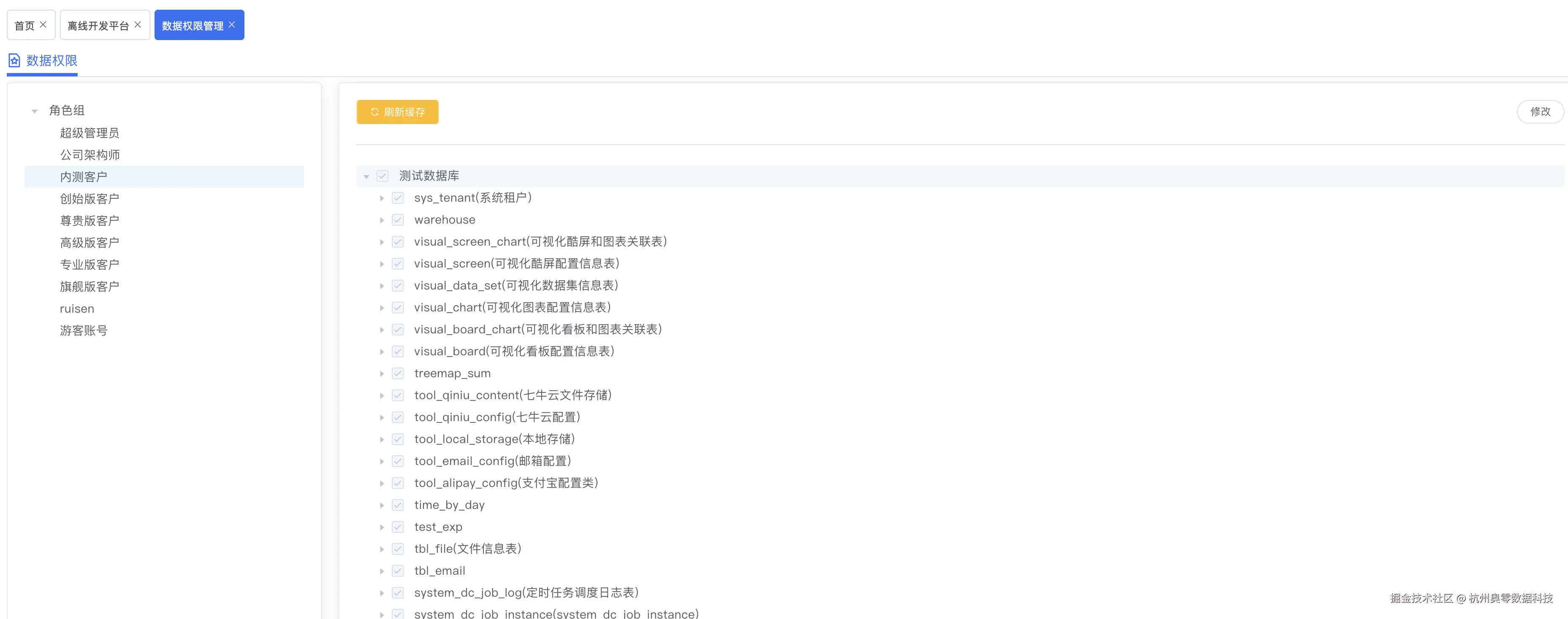Screen dimensions: 1568x619
Task: Uncheck the 测试数据库 checkbox
Action: pos(382,175)
